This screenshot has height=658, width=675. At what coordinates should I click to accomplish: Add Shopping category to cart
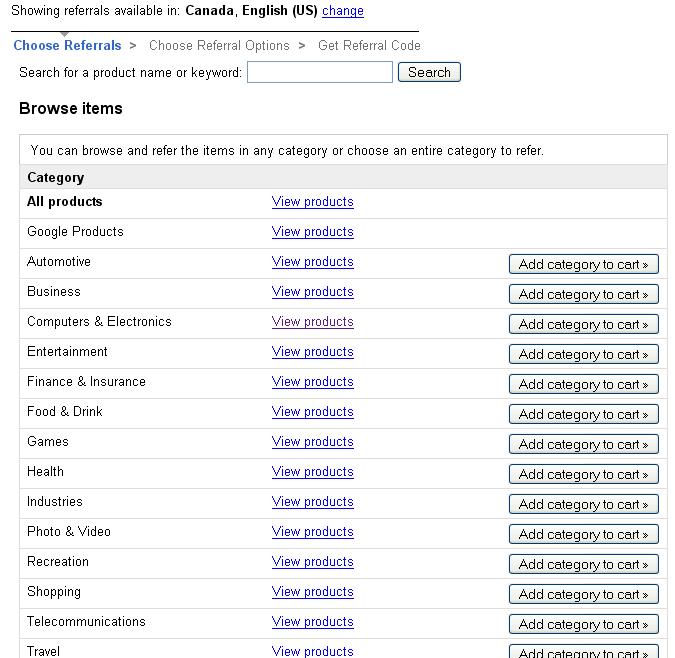[584, 594]
